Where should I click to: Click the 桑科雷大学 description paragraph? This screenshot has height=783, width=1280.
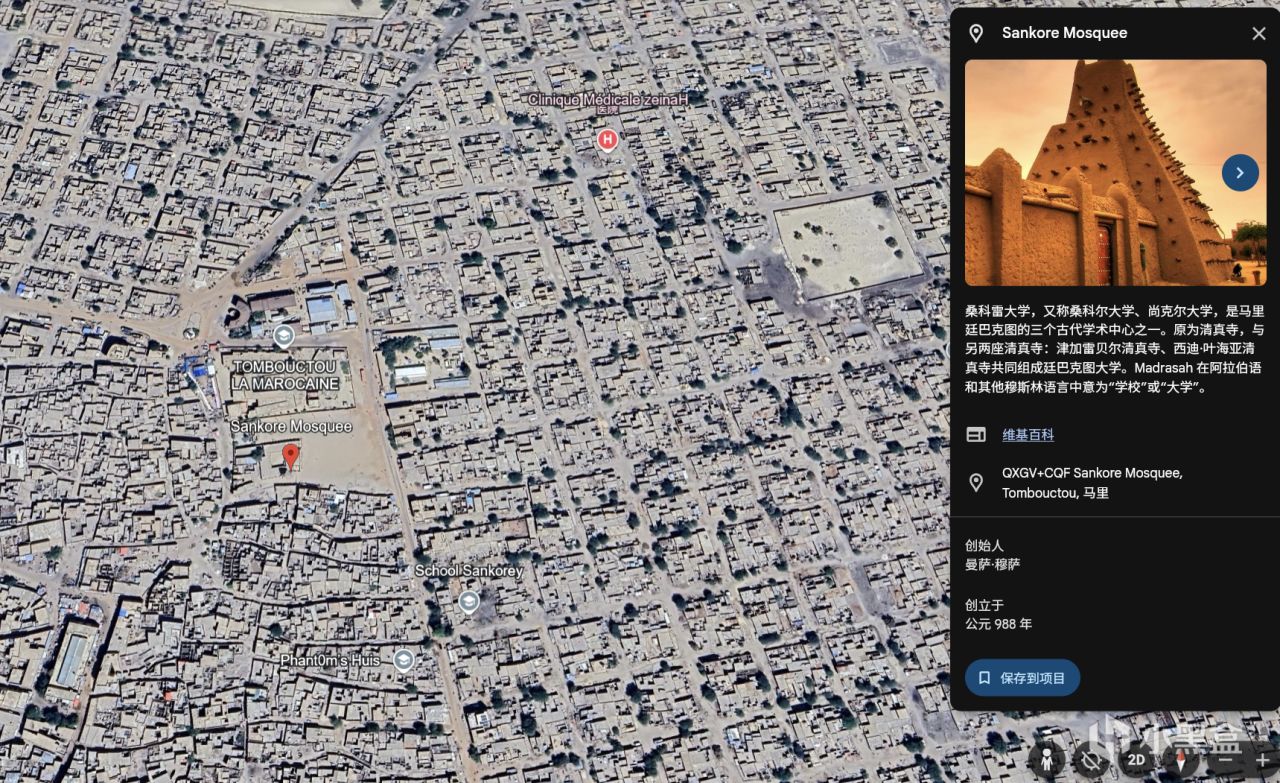pyautogui.click(x=1115, y=349)
